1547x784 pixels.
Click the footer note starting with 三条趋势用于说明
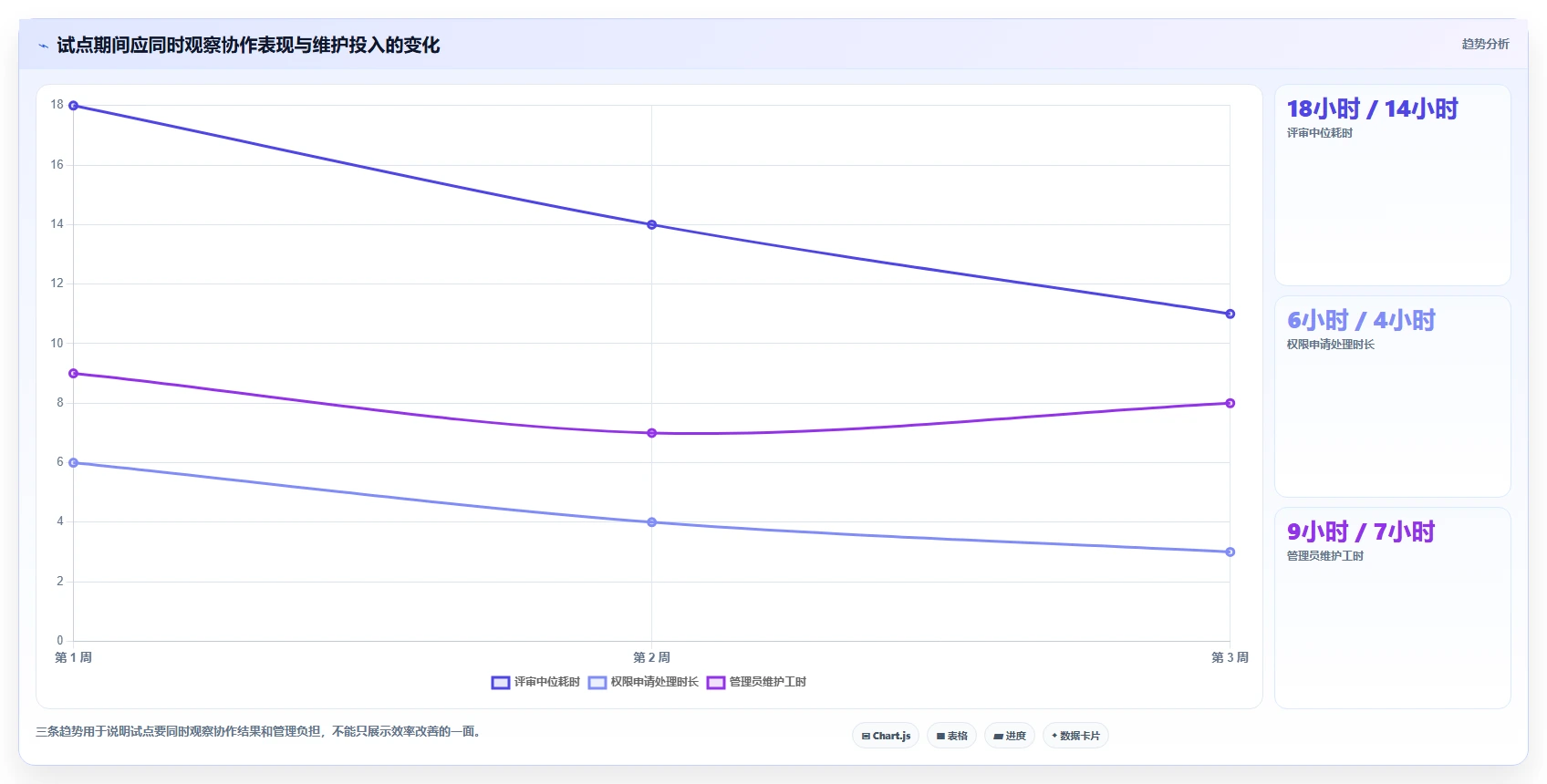click(x=259, y=731)
